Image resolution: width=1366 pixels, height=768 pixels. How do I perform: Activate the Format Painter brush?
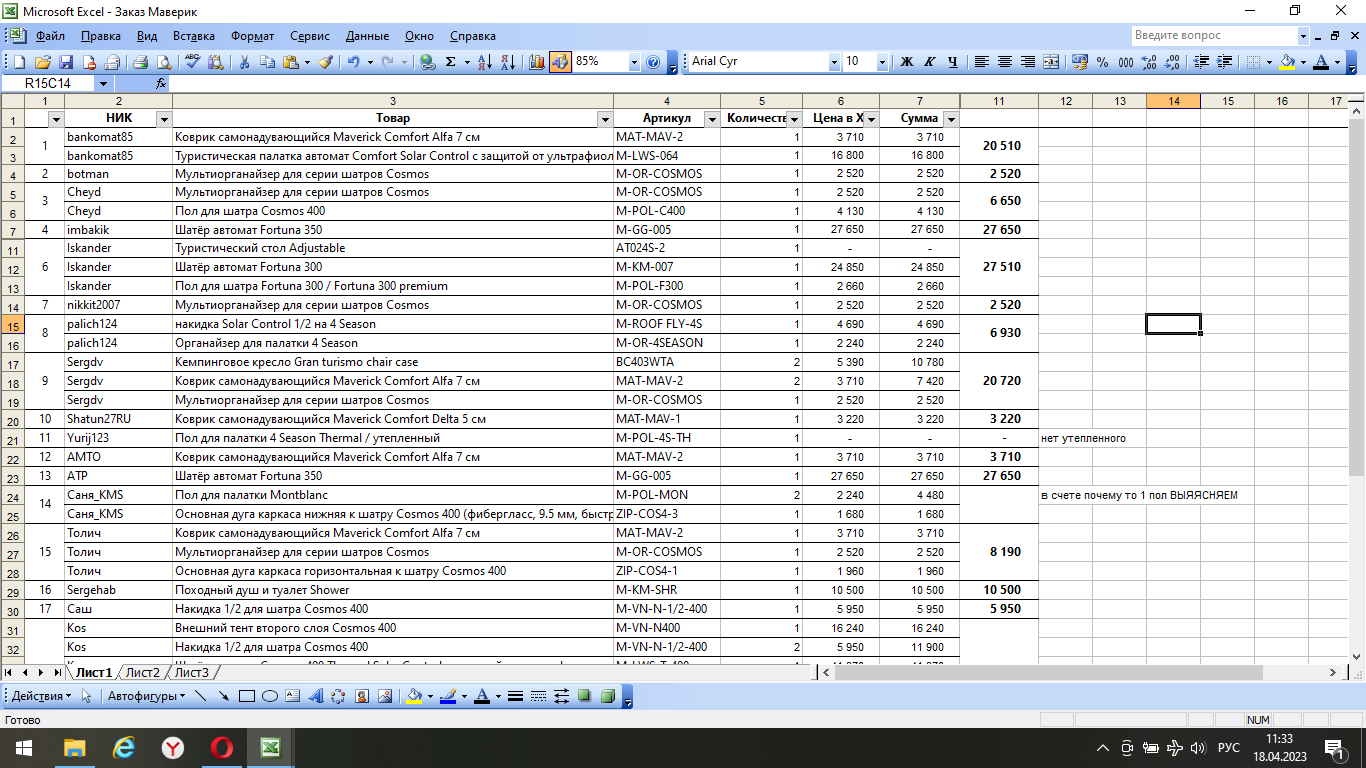(325, 62)
